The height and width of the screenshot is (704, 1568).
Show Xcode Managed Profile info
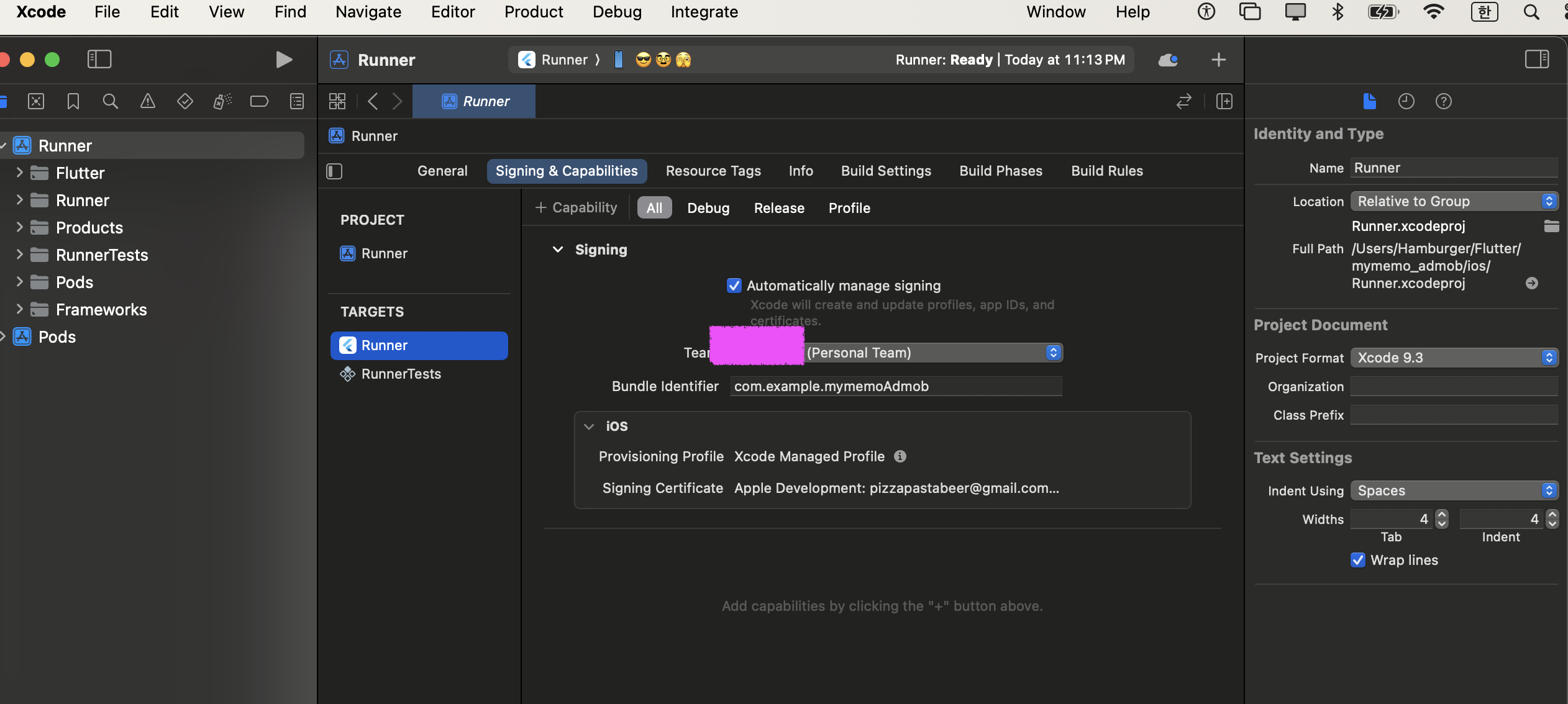tap(900, 456)
